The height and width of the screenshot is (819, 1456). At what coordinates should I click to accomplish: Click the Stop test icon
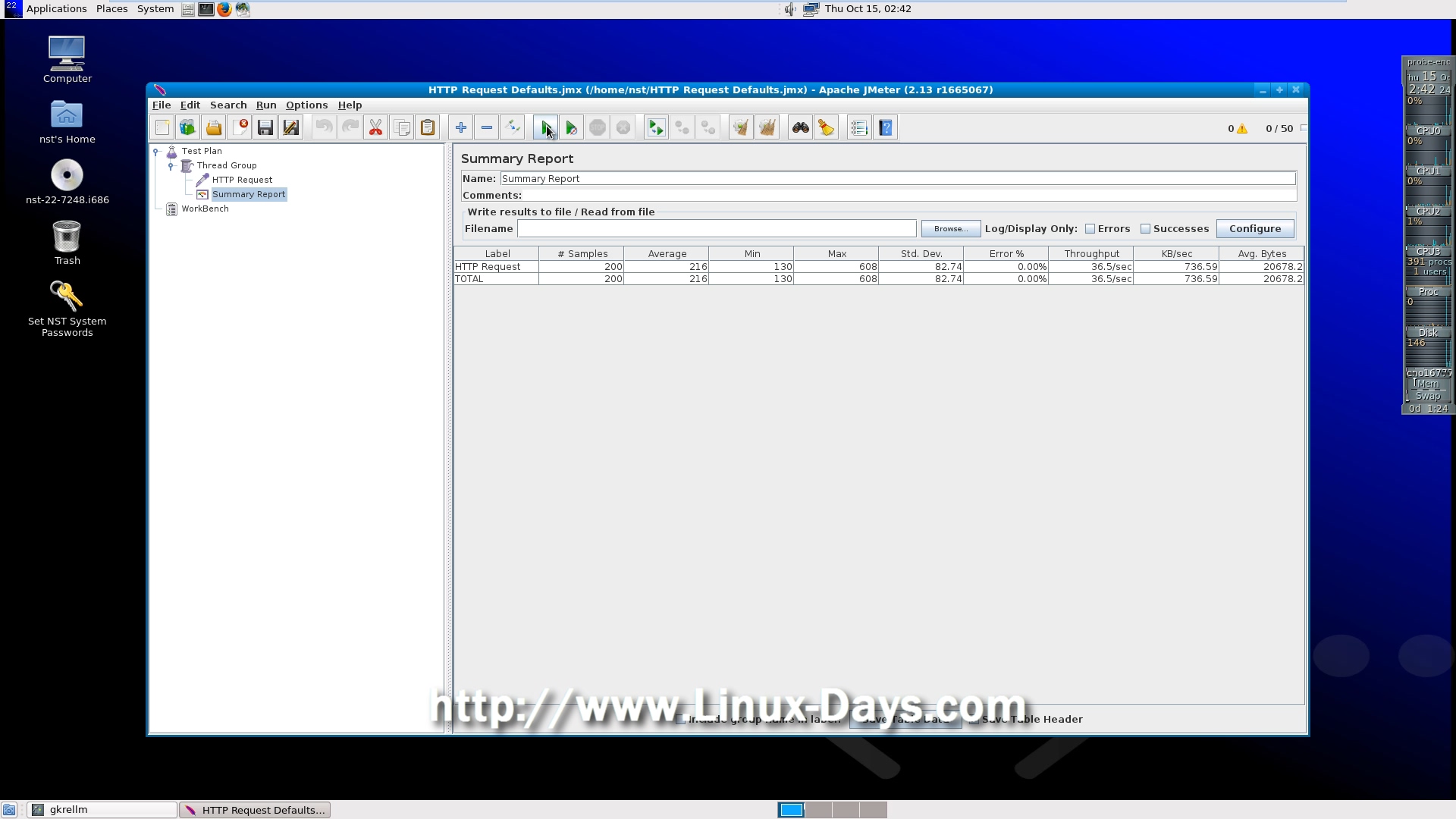pos(598,128)
